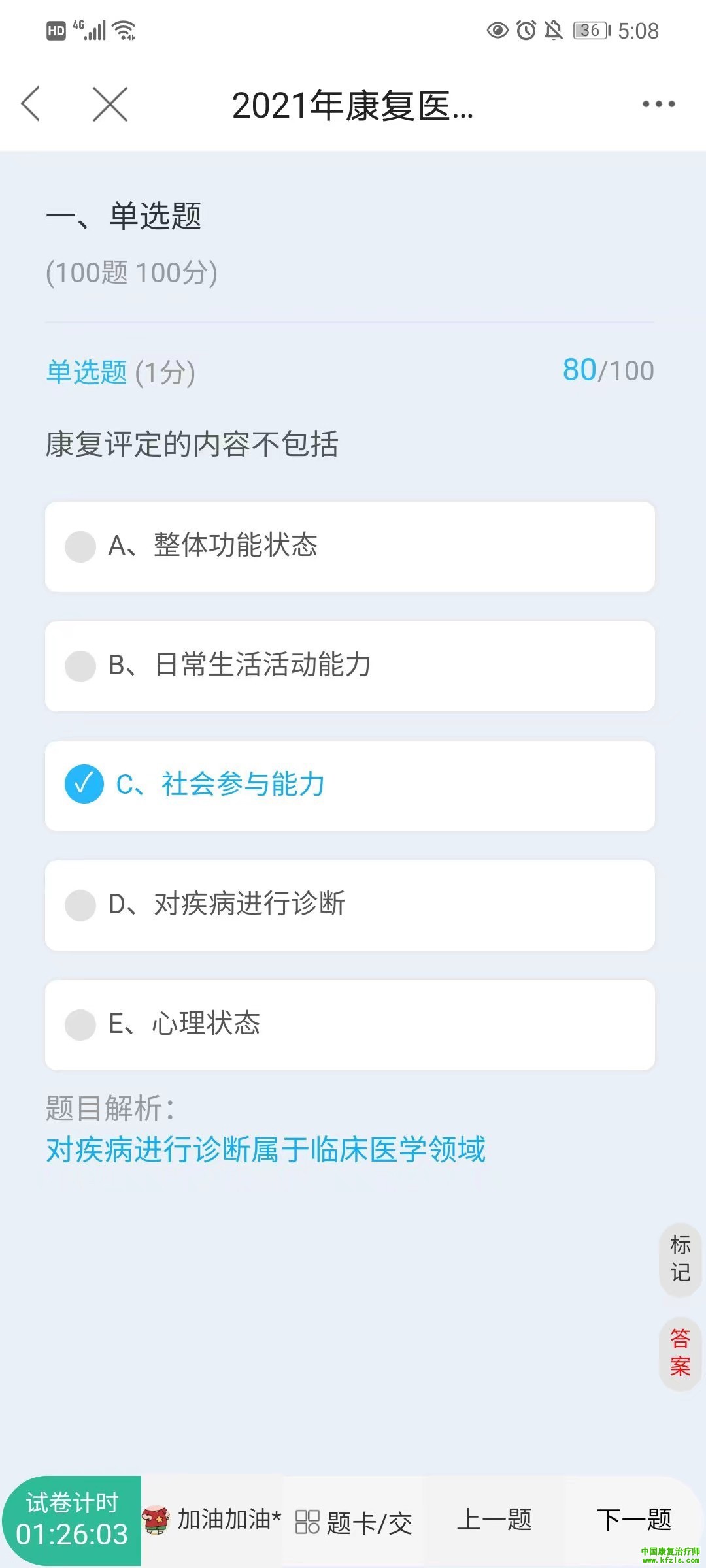706x1568 pixels.
Task: Tap the alarm clock status icon
Action: [x=526, y=30]
